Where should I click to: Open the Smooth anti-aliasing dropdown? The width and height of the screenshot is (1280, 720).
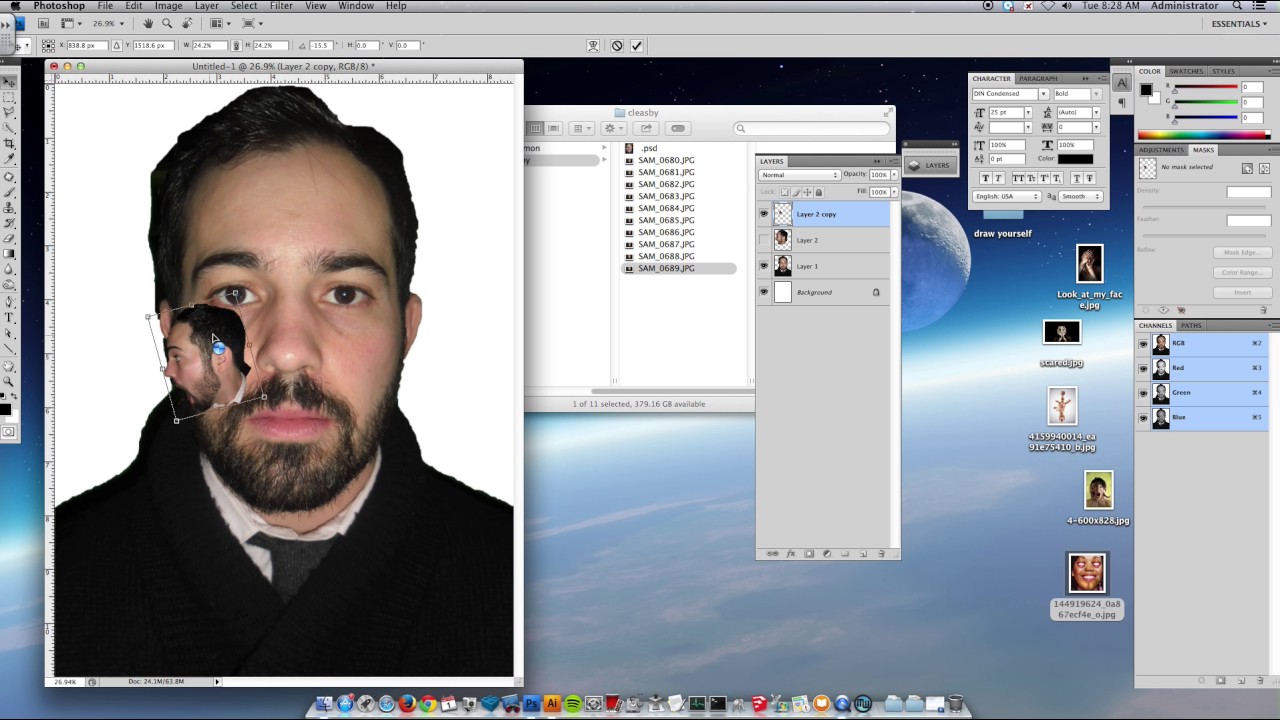pos(1081,196)
